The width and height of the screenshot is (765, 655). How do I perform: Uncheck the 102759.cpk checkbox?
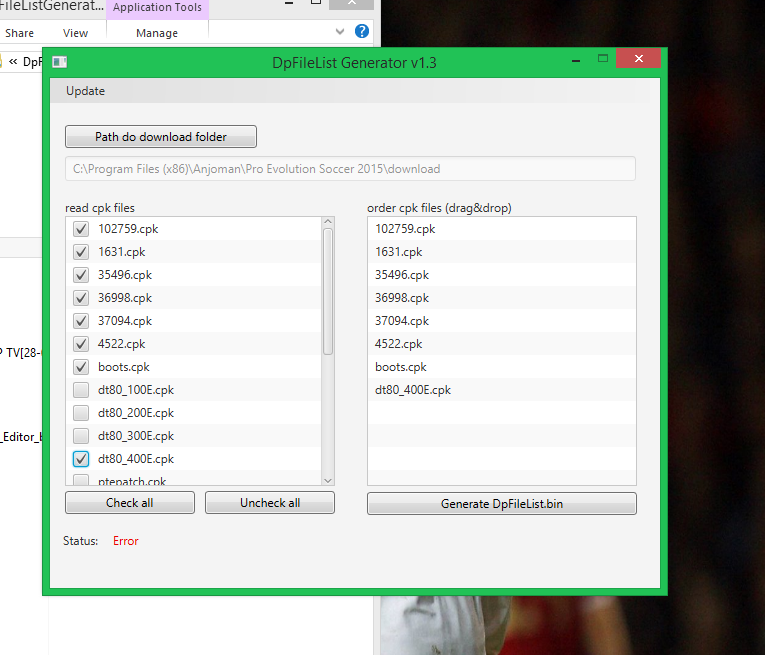tap(81, 229)
